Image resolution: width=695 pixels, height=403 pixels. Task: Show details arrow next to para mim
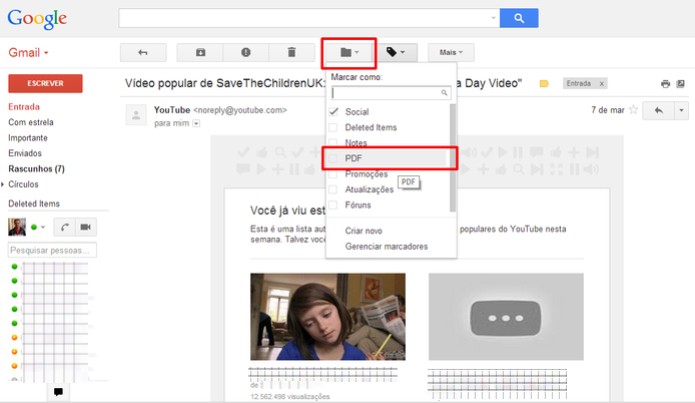tap(196, 123)
